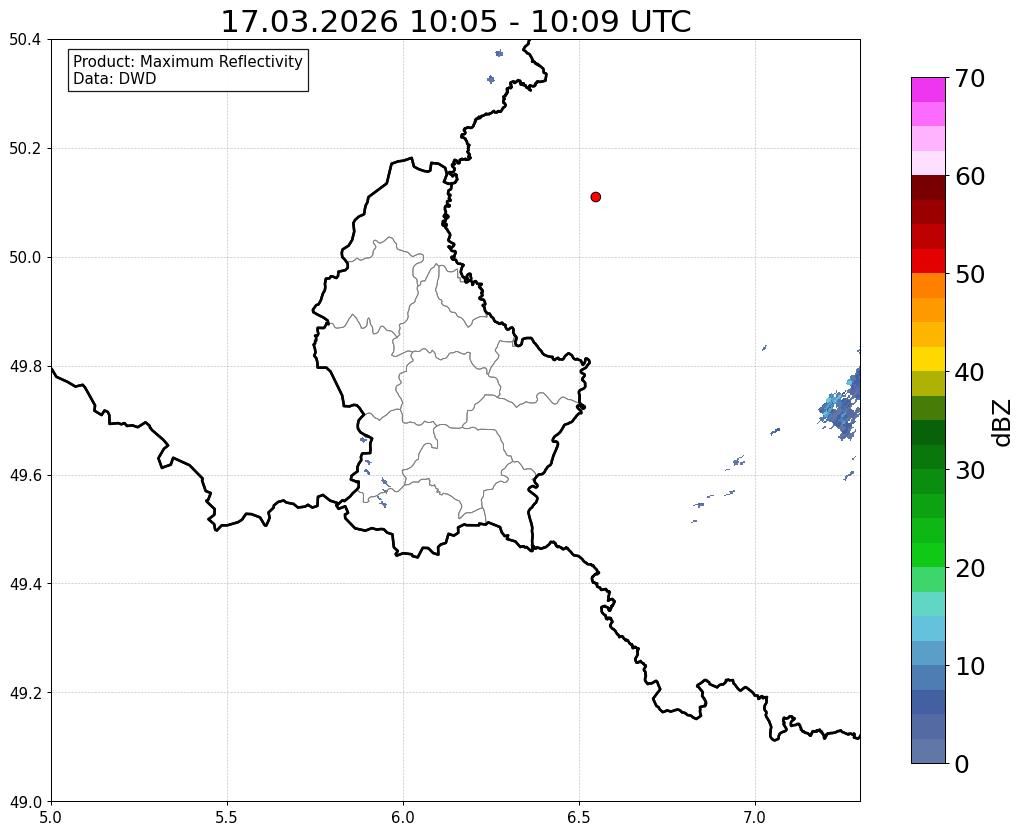Click the latitude tick label 49.6
1023x834 pixels.
pos(25,475)
